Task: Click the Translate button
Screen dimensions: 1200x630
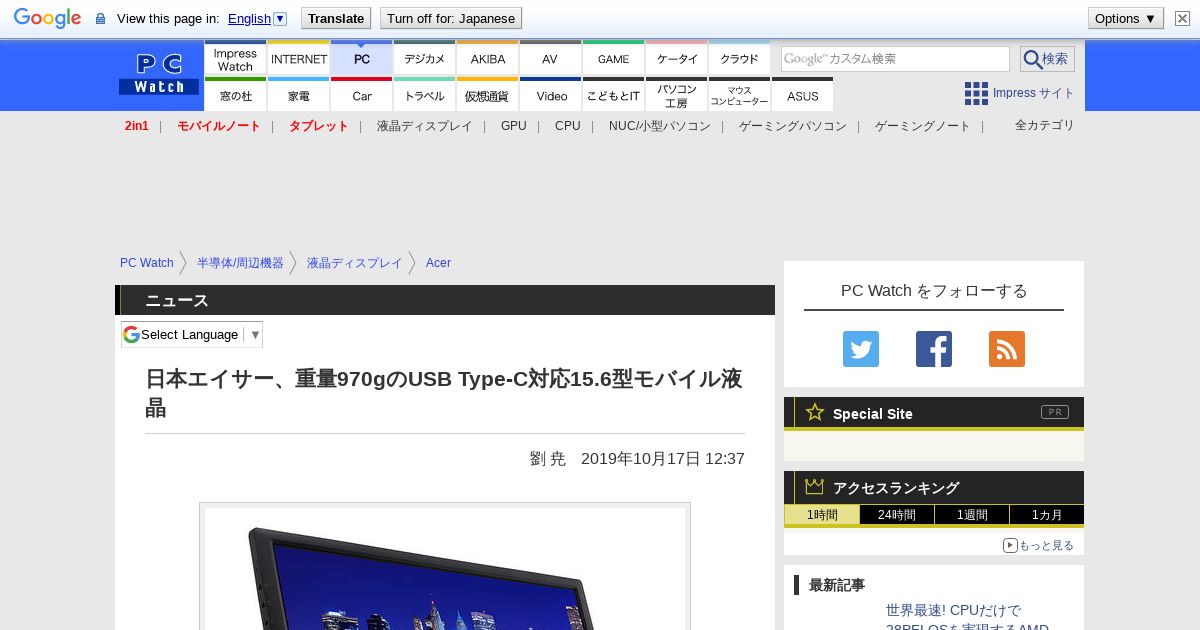Action: 336,18
